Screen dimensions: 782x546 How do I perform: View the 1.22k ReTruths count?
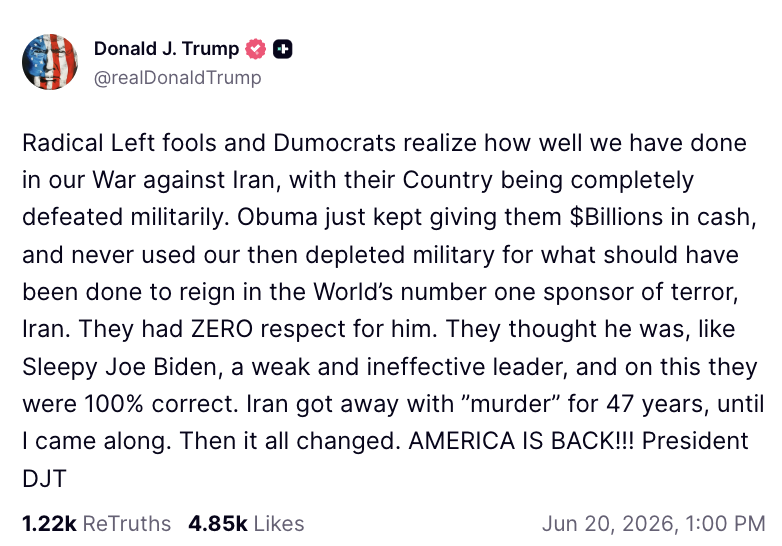pyautogui.click(x=49, y=524)
